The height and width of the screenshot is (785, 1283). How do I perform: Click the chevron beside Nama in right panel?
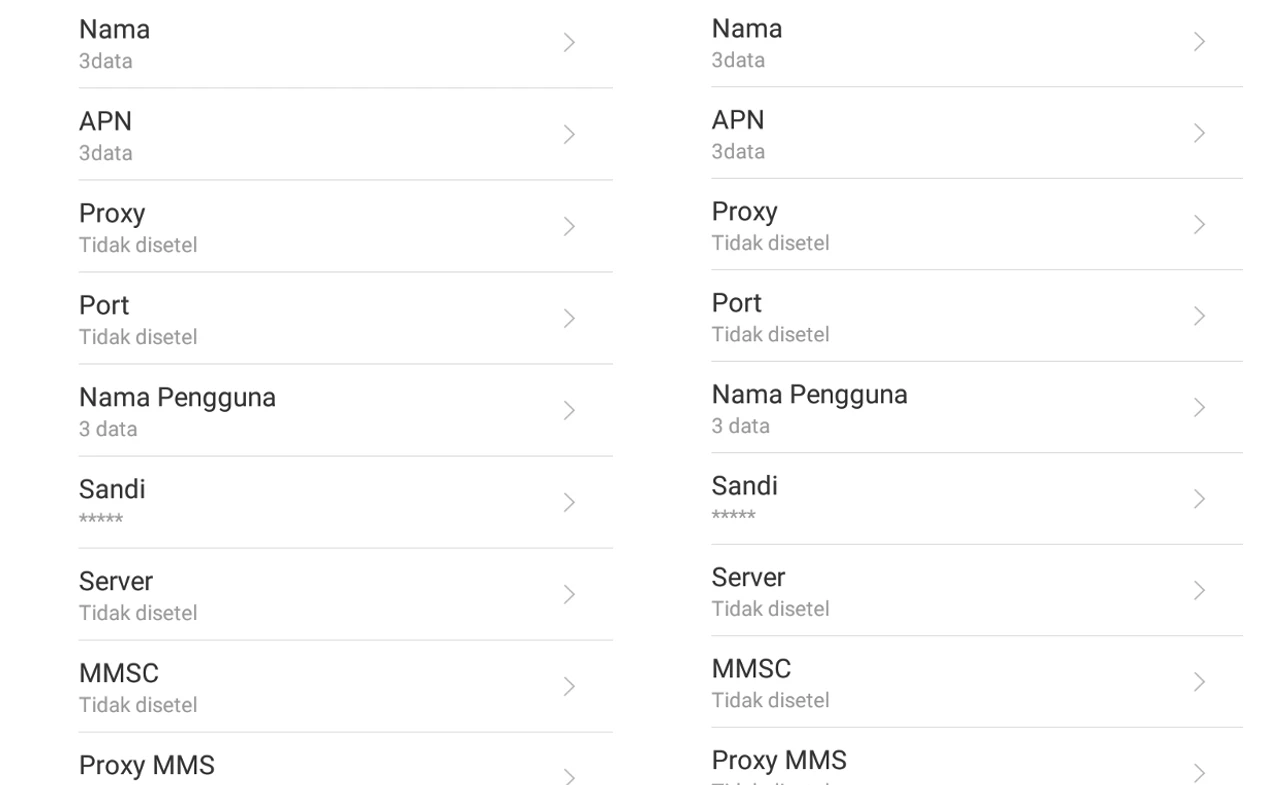coord(1199,42)
